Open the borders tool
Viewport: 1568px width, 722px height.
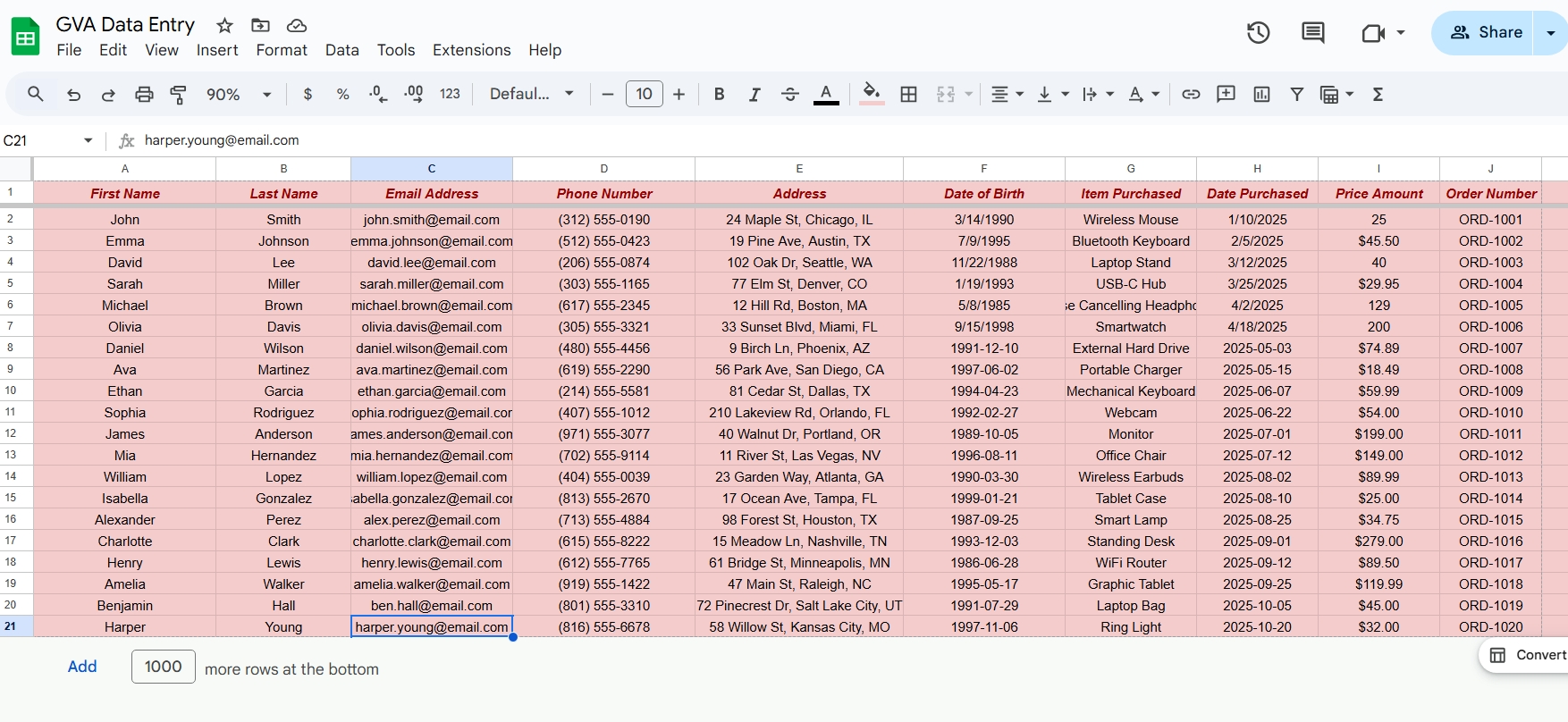coord(908,95)
